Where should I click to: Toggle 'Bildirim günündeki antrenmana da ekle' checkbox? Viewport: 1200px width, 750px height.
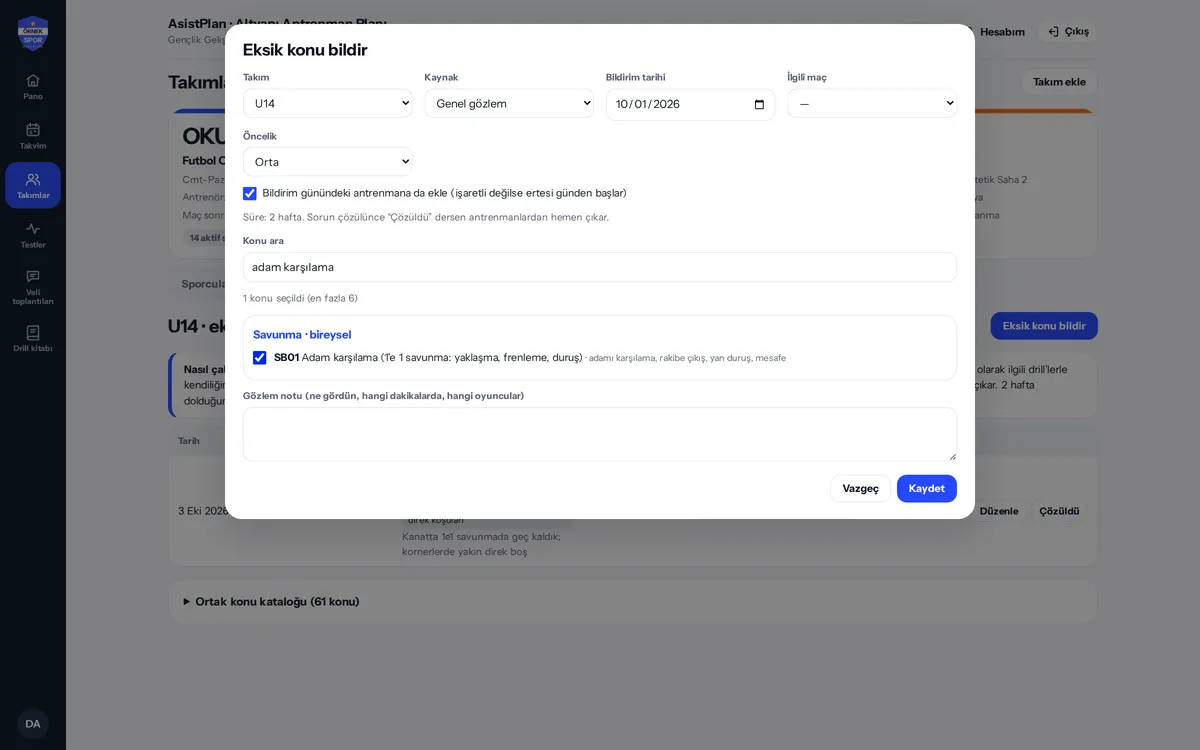point(250,193)
